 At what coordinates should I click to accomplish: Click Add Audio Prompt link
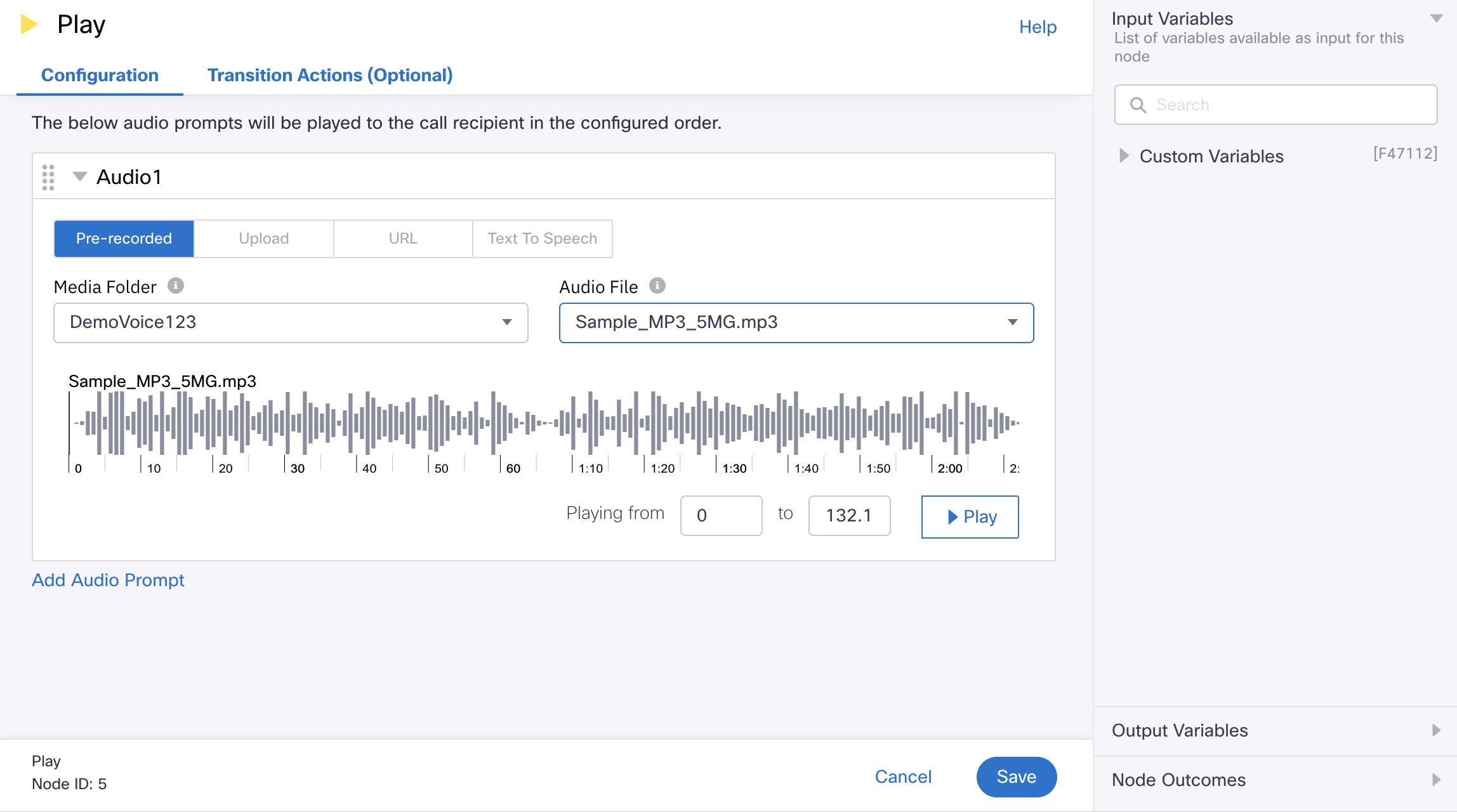(x=107, y=579)
